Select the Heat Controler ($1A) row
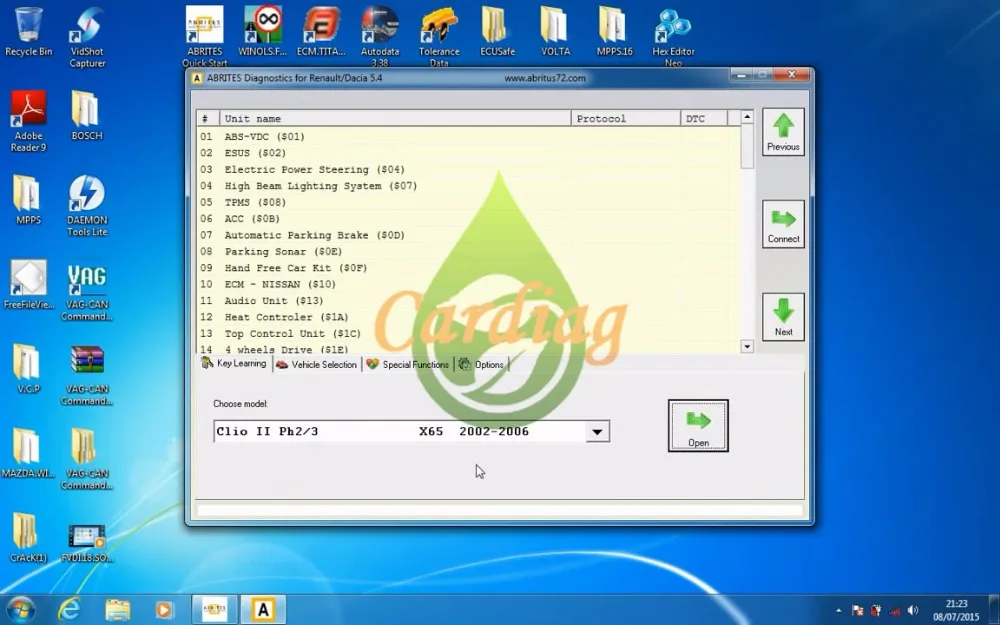The width and height of the screenshot is (1000, 625). [x=469, y=317]
